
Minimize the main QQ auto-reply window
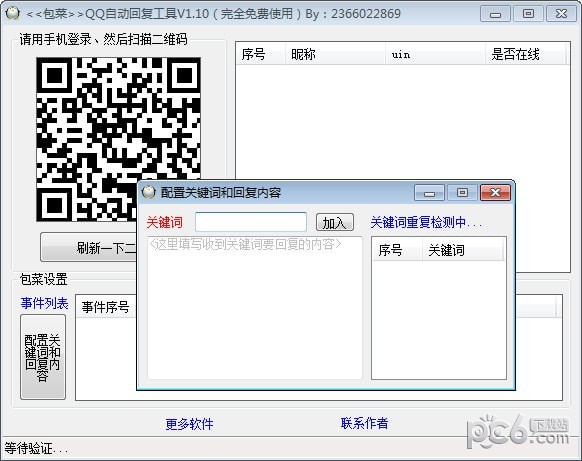point(495,14)
